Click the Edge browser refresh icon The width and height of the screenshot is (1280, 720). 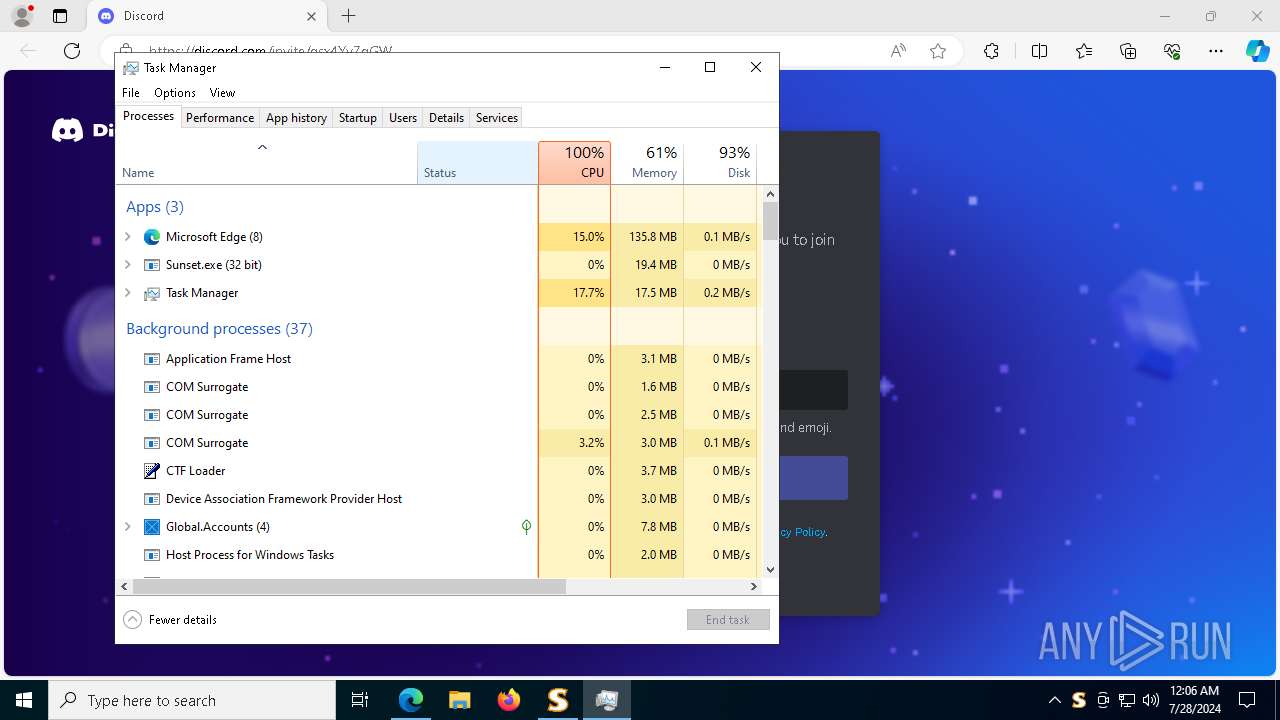72,51
